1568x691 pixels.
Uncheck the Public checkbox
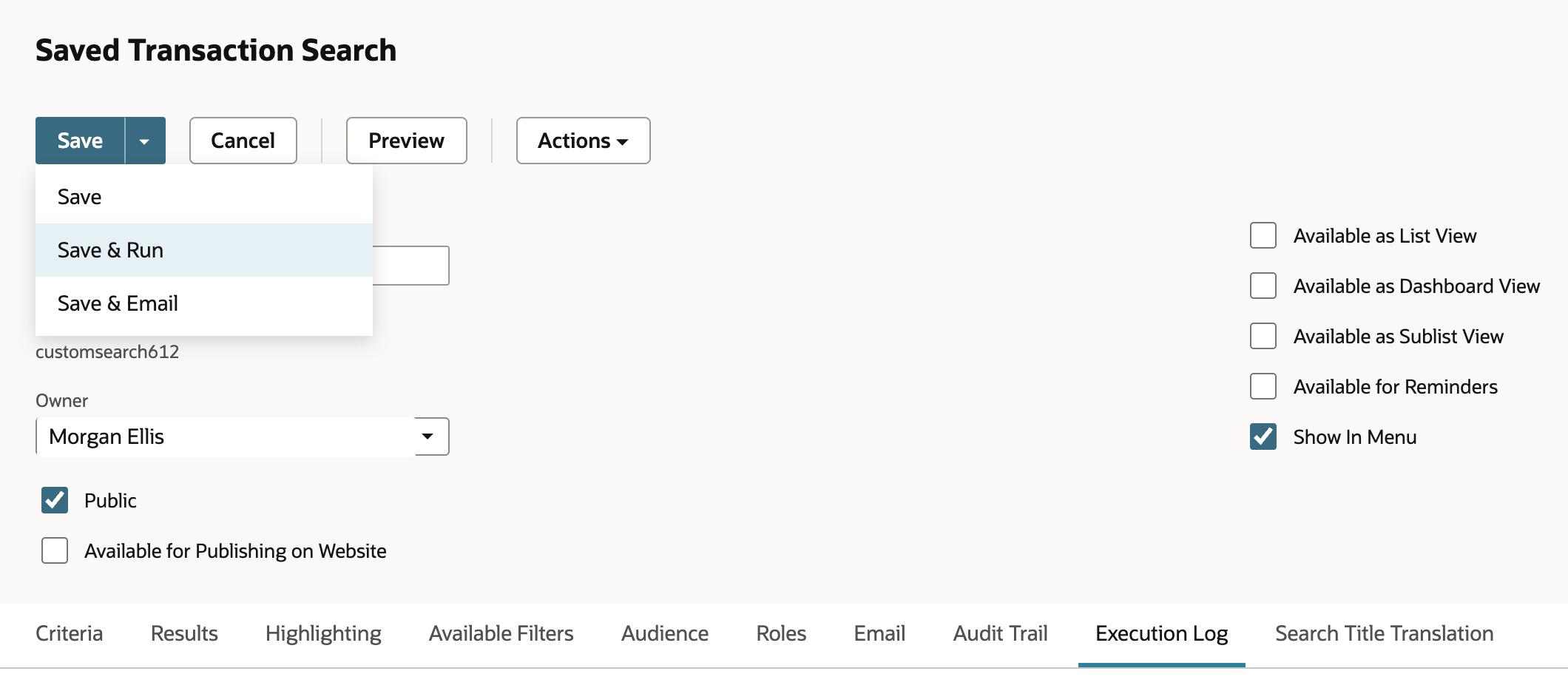[x=55, y=500]
